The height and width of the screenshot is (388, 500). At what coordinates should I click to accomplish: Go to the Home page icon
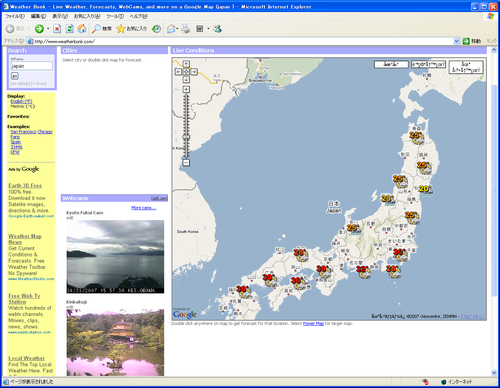82,29
